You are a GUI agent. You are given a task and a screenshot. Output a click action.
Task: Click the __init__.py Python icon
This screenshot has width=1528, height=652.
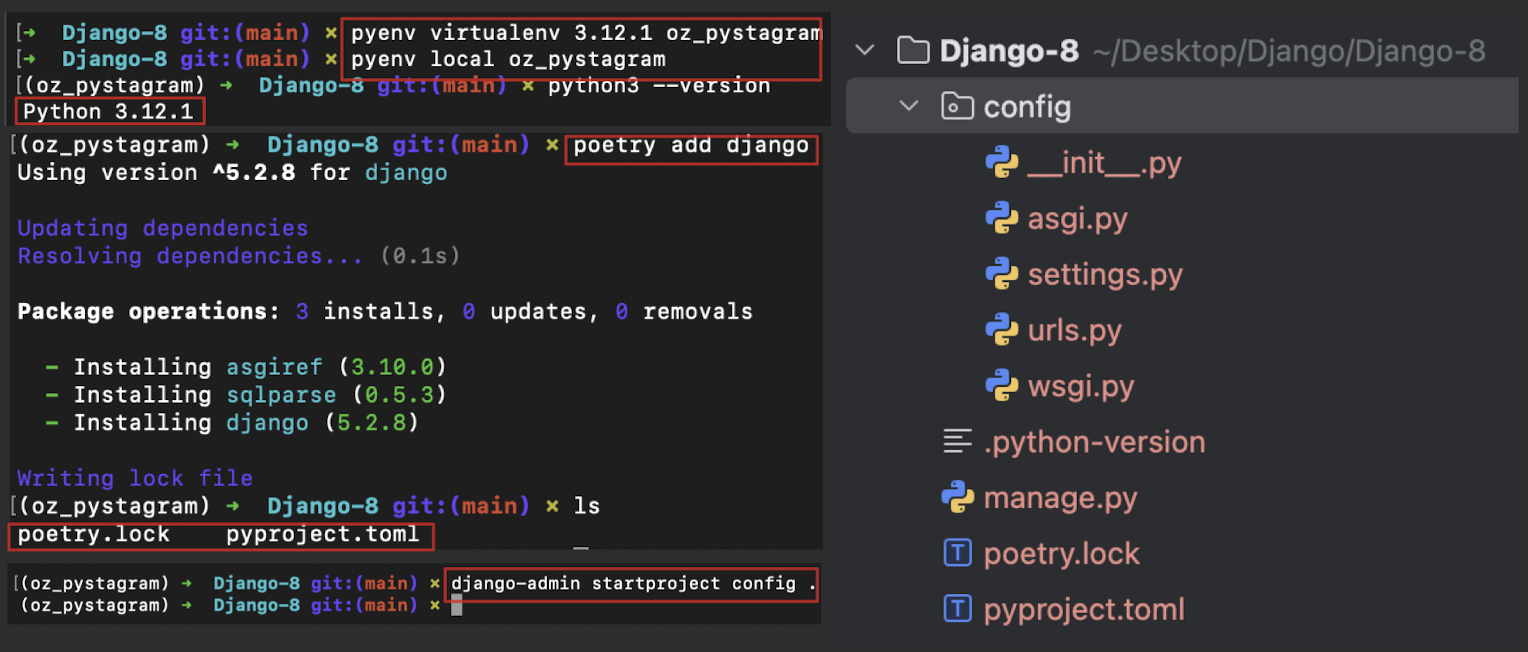coord(1001,162)
